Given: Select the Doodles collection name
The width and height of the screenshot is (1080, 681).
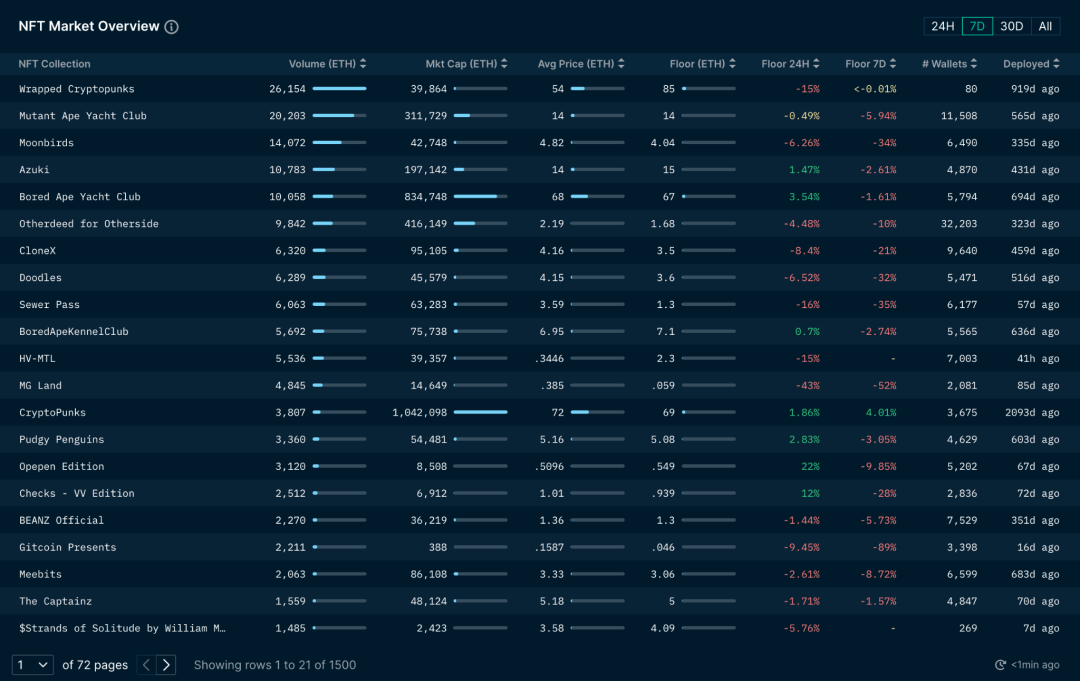Looking at the screenshot, I should pyautogui.click(x=40, y=277).
